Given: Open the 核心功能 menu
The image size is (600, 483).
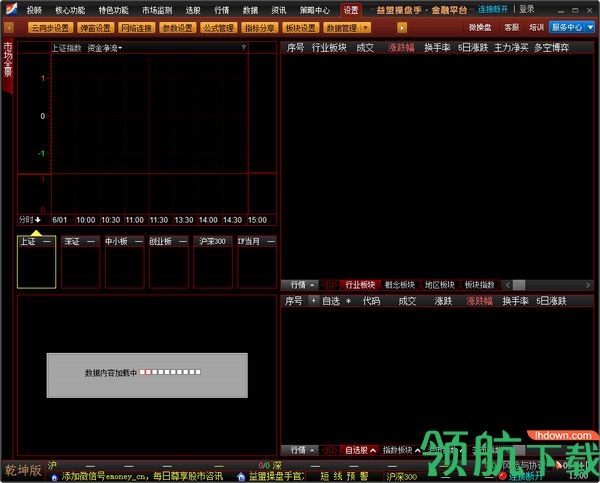Looking at the screenshot, I should click(x=70, y=10).
